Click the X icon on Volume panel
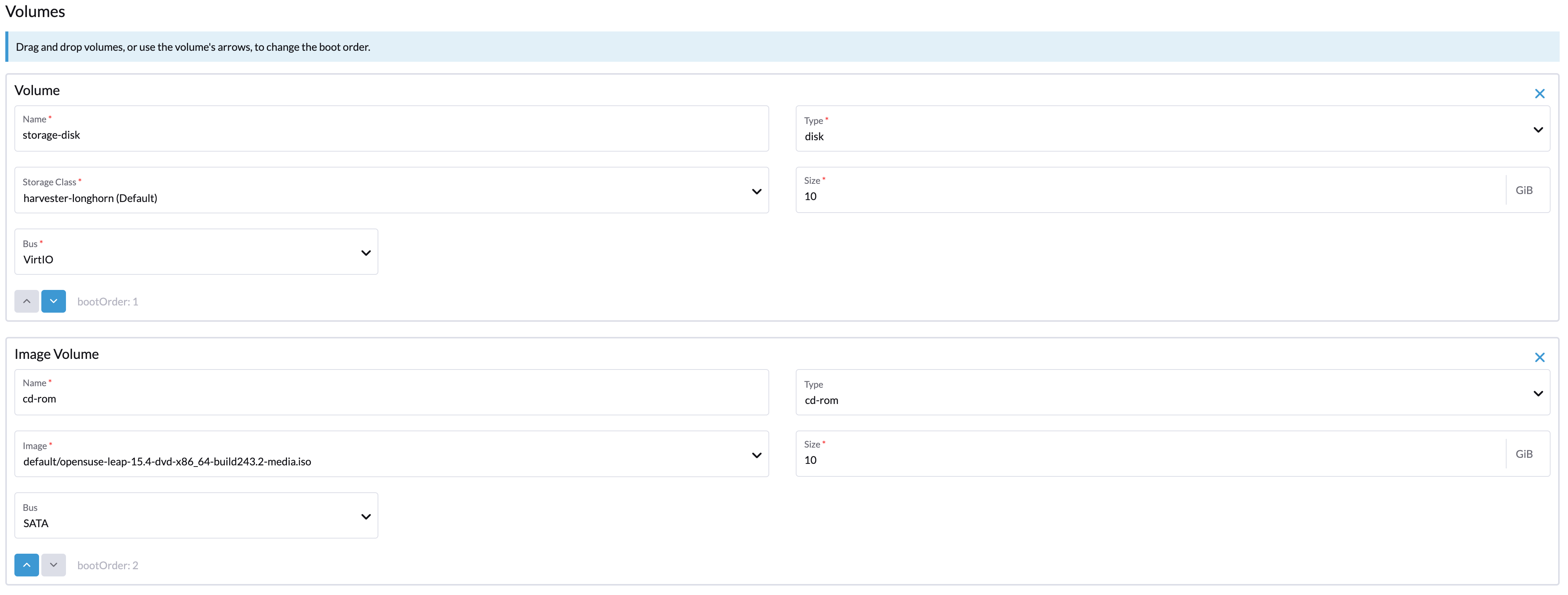1568x595 pixels. click(1540, 93)
